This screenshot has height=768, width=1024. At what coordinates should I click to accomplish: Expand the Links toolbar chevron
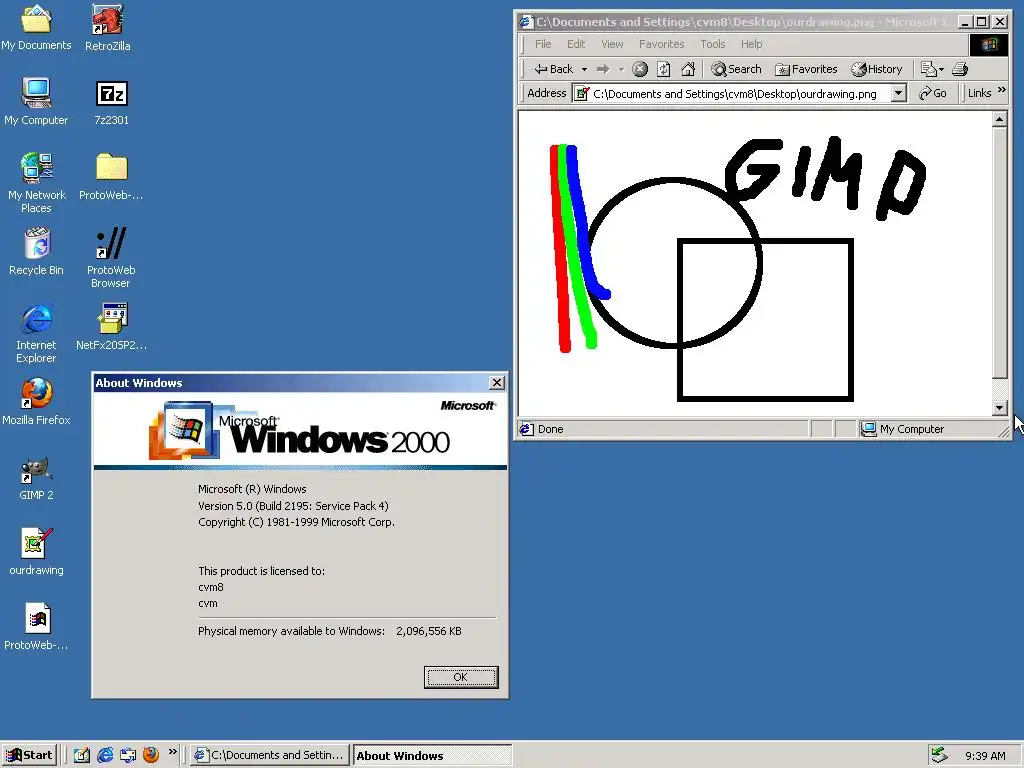pos(1002,90)
